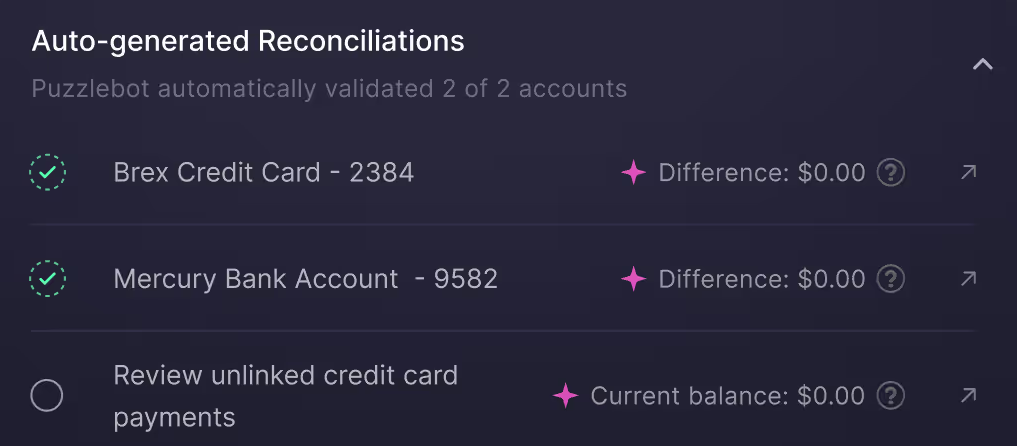Click help icon beside Brex difference
The width and height of the screenshot is (1017, 446).
pos(891,173)
